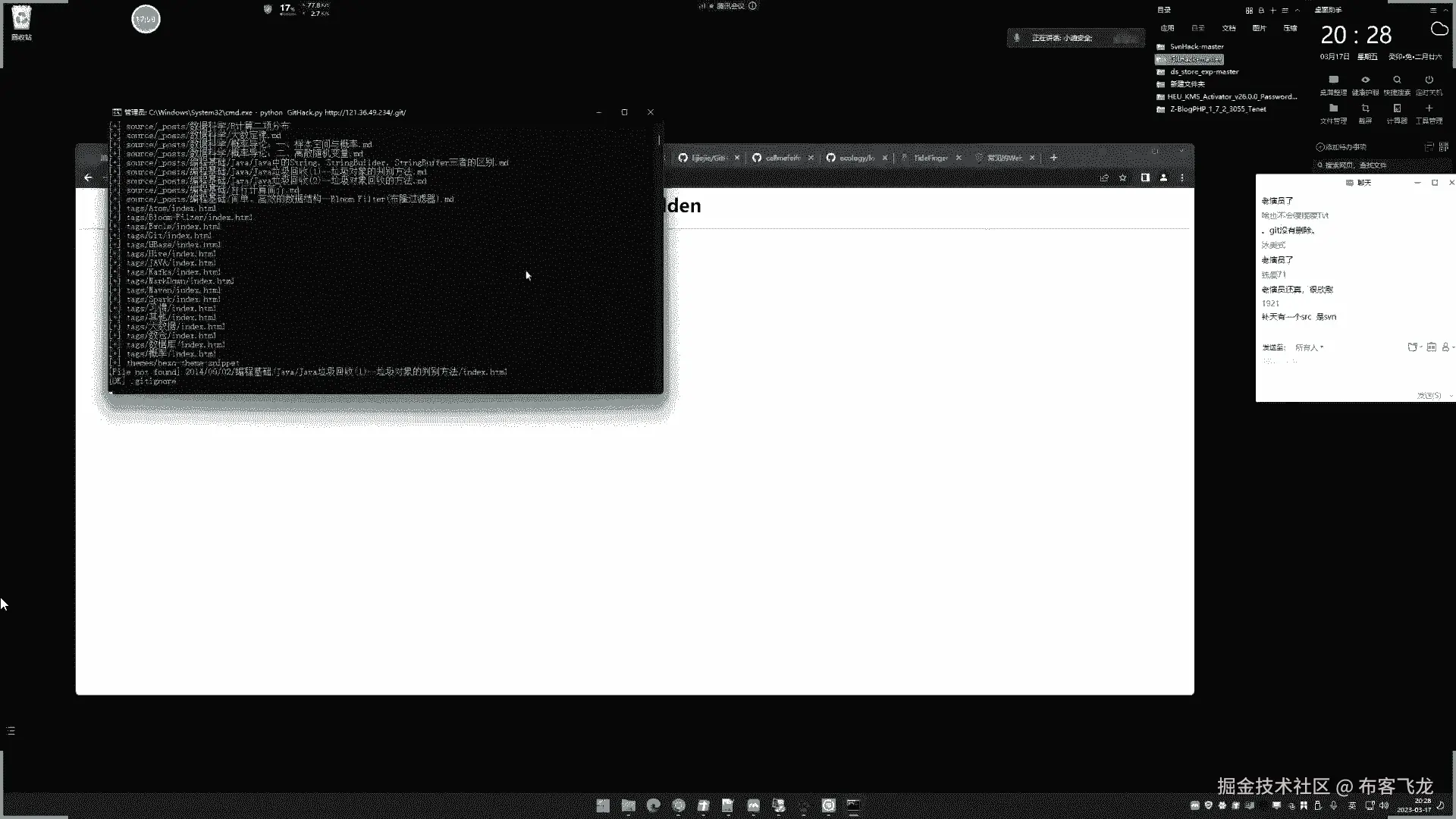Open the 计算器 calculator icon
This screenshot has height=819, width=1456.
click(x=1397, y=109)
